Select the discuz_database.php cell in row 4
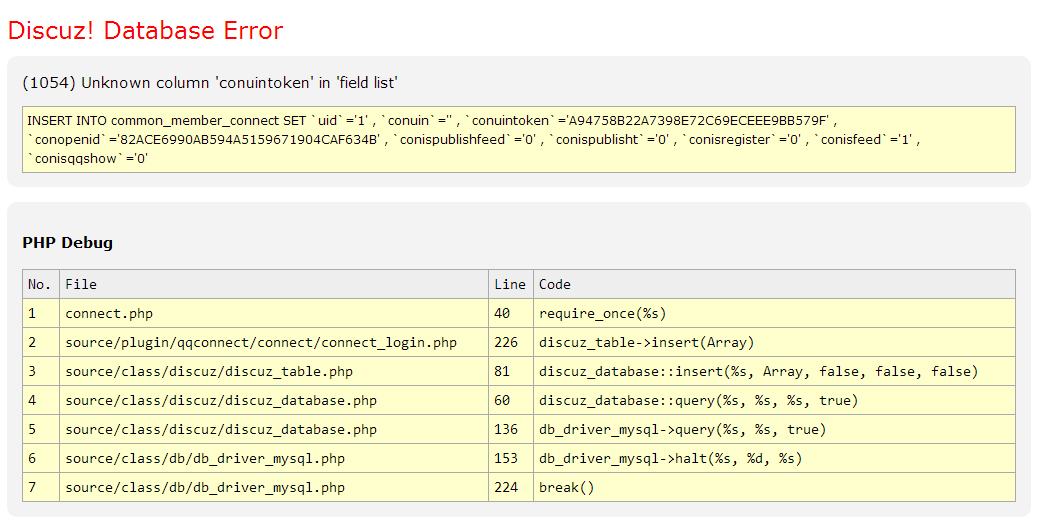This screenshot has height=519, width=1062. pyautogui.click(x=274, y=401)
